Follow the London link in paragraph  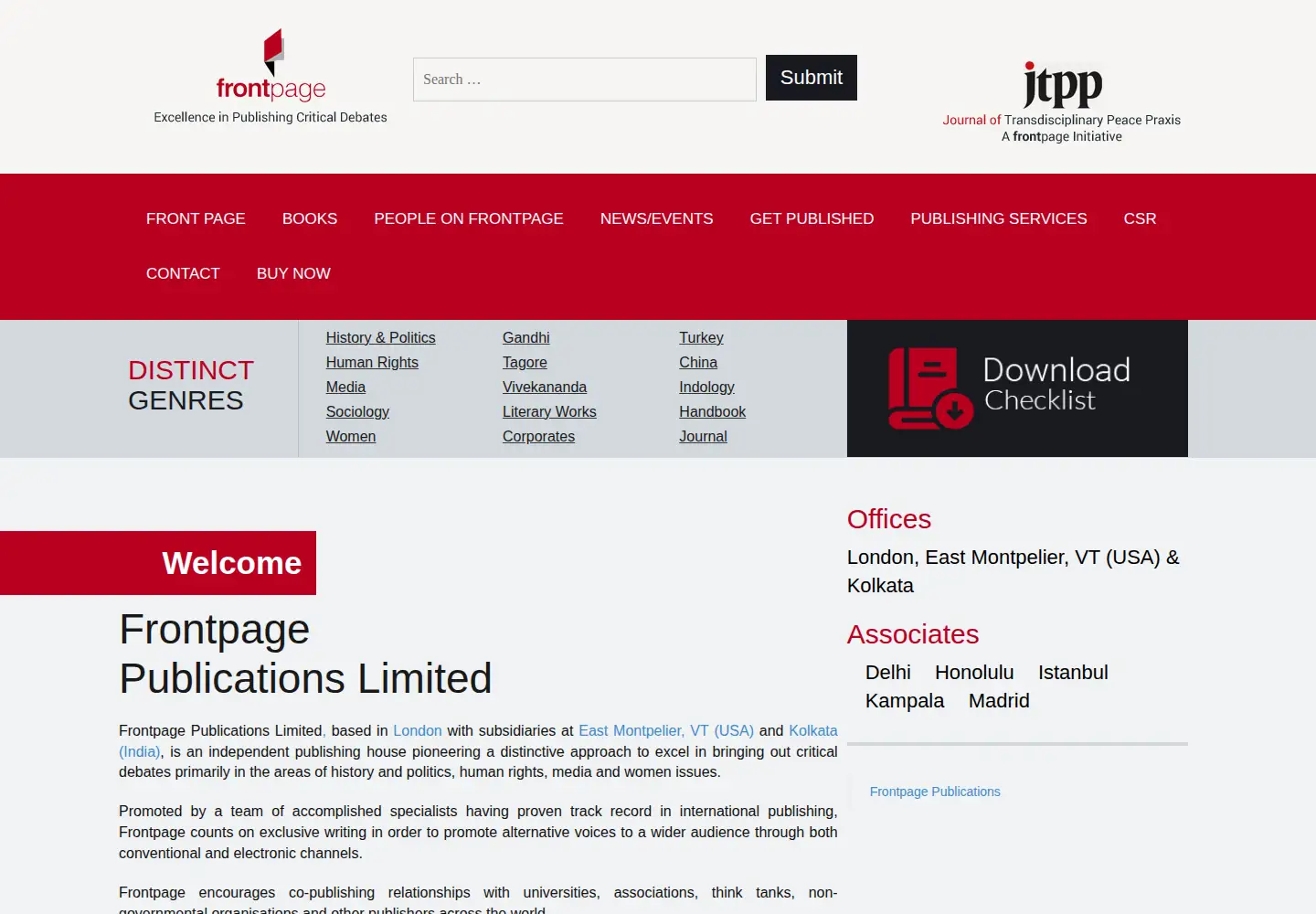coord(418,731)
